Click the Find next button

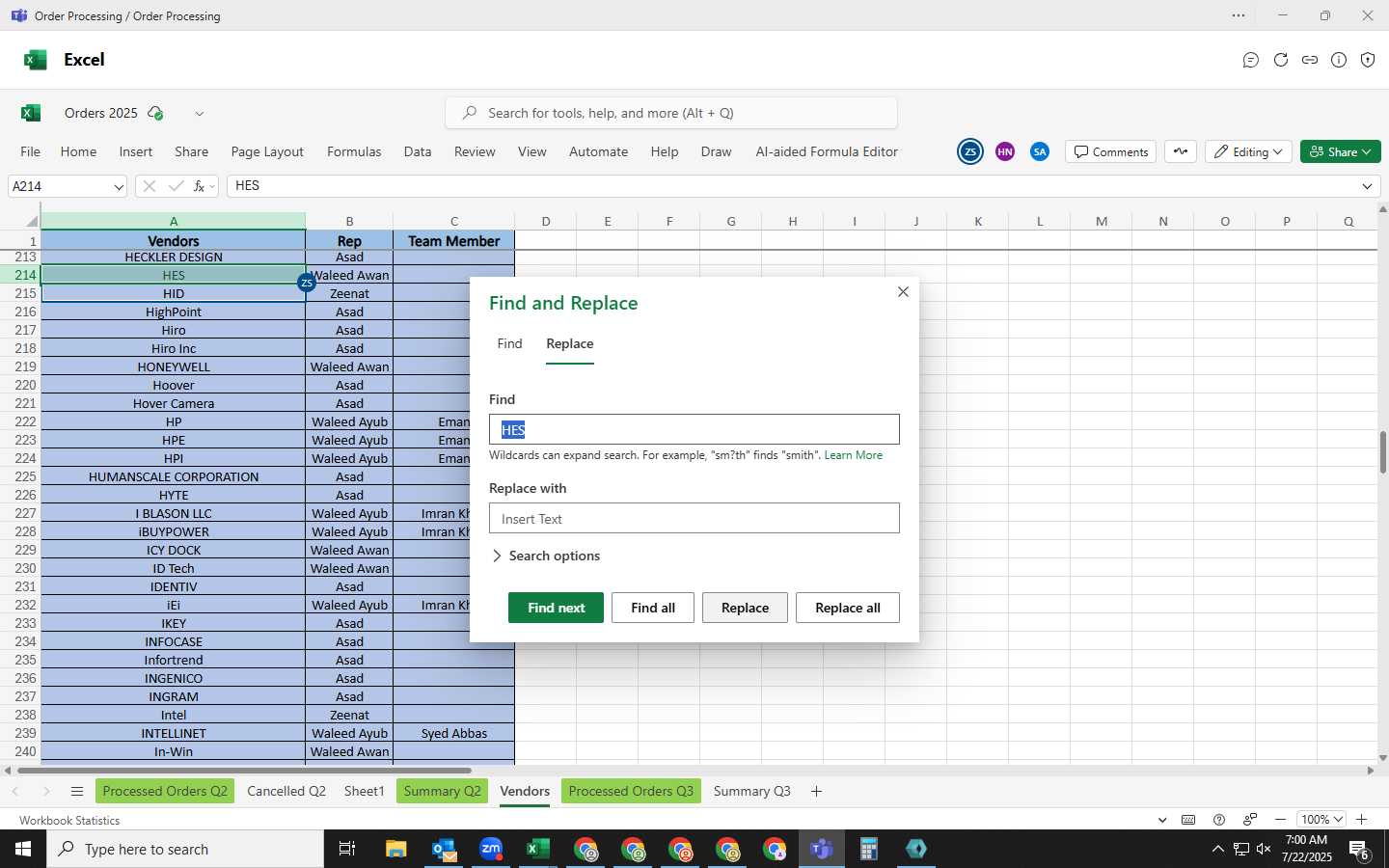556,608
